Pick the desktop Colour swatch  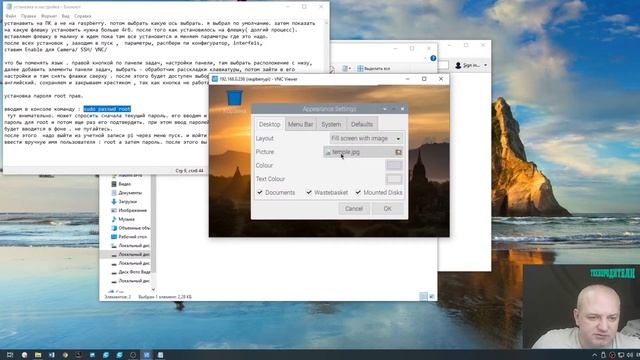(394, 165)
